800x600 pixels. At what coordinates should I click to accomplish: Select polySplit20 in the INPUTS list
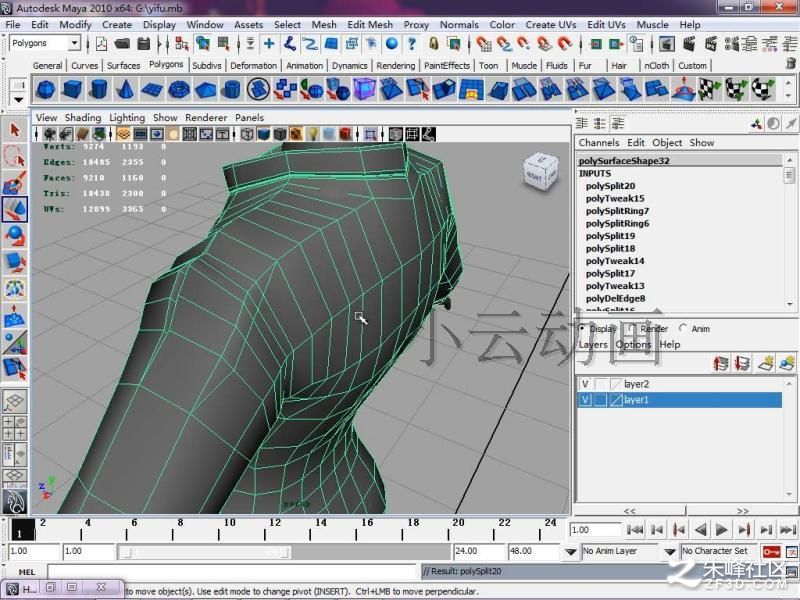(x=610, y=186)
